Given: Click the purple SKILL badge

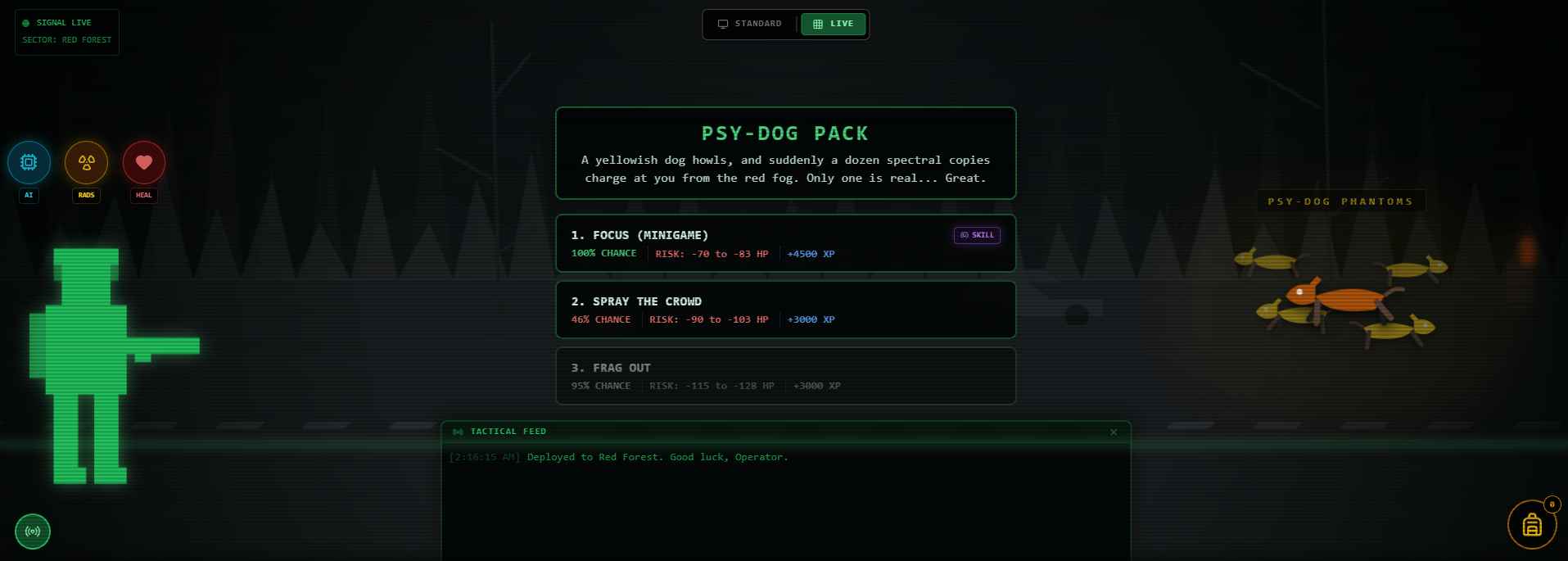Looking at the screenshot, I should point(977,235).
